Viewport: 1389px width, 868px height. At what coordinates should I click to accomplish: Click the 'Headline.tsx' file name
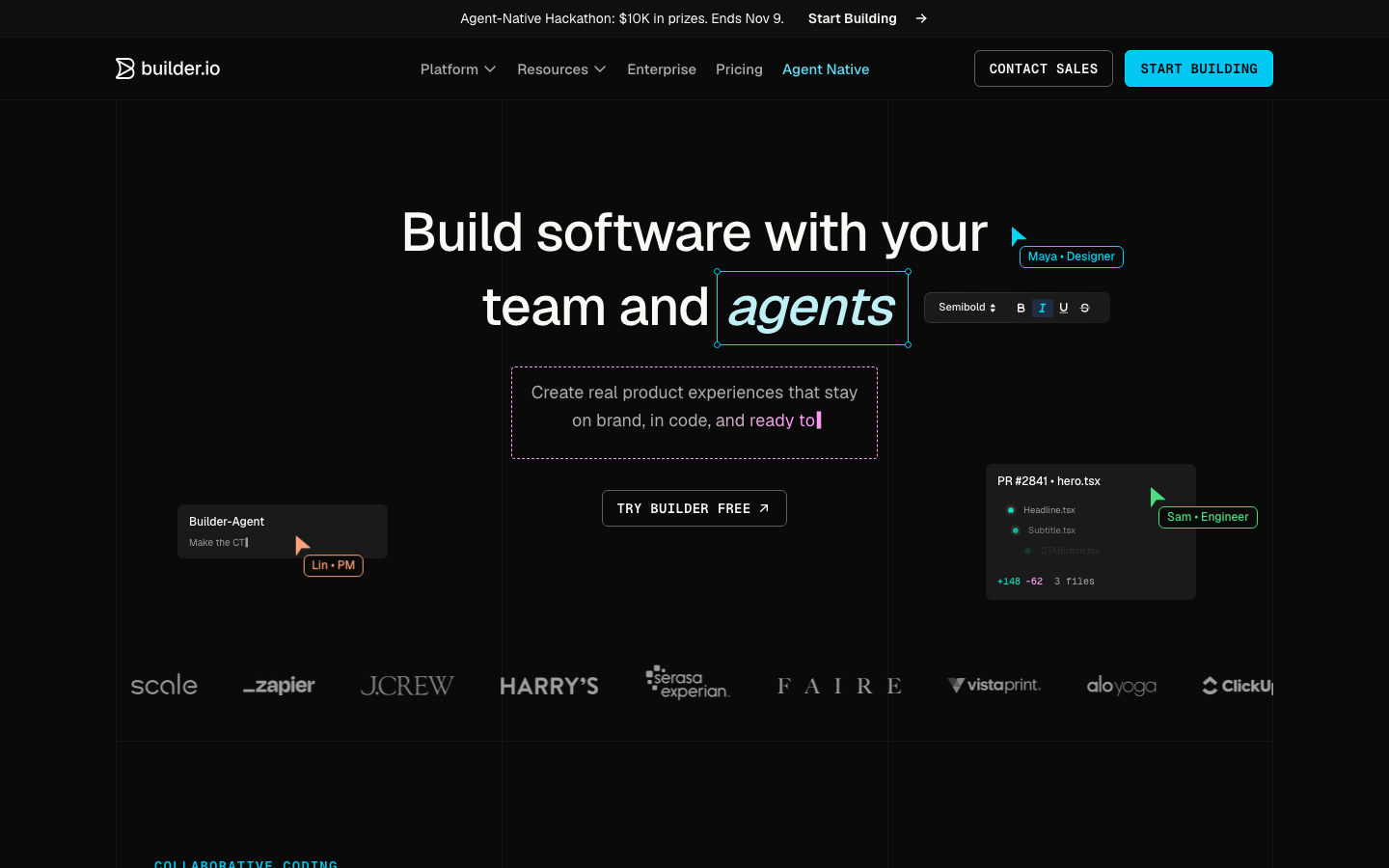pyautogui.click(x=1049, y=510)
